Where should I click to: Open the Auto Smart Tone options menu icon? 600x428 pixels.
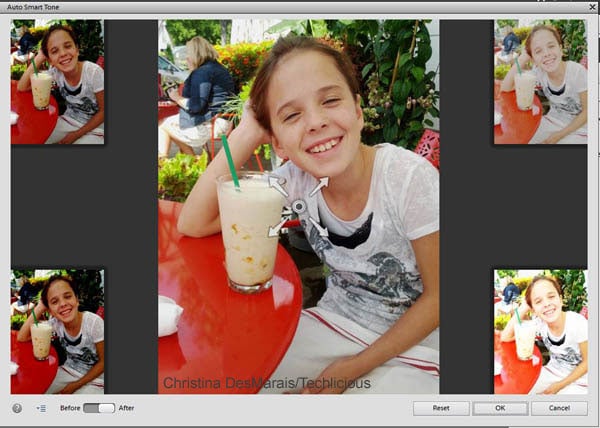pos(41,408)
